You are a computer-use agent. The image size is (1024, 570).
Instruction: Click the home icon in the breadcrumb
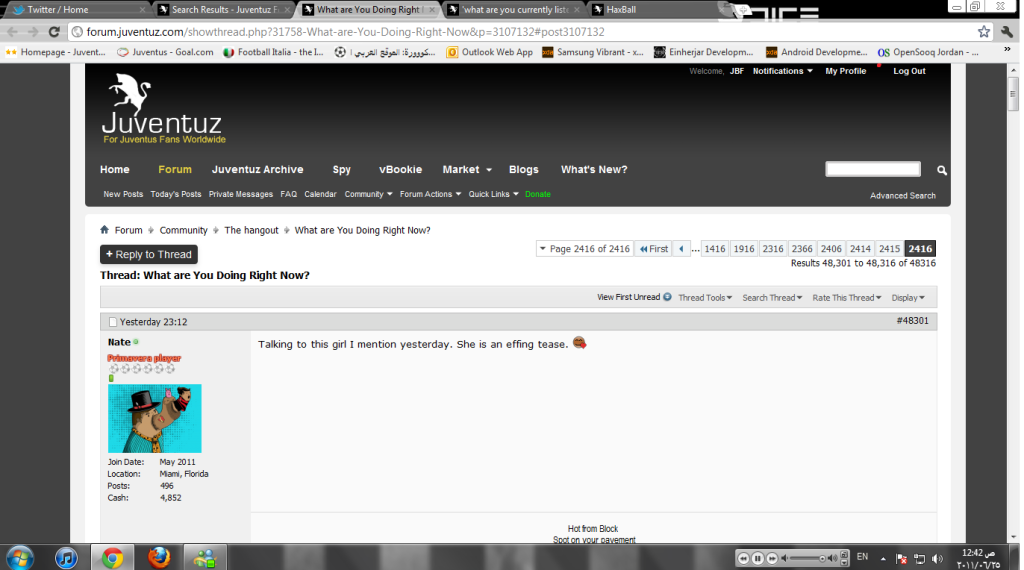pos(104,230)
